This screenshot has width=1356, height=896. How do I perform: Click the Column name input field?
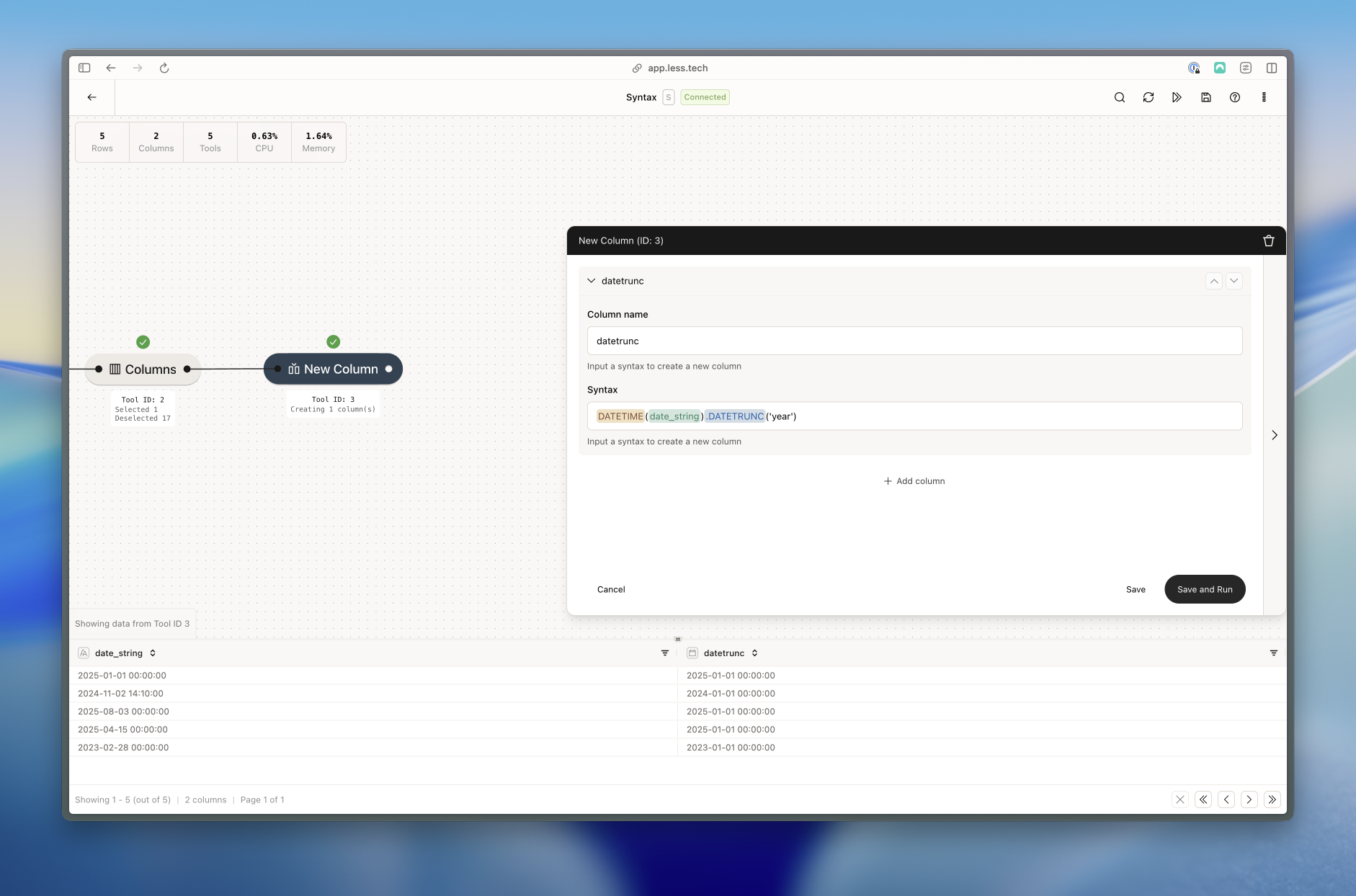914,341
